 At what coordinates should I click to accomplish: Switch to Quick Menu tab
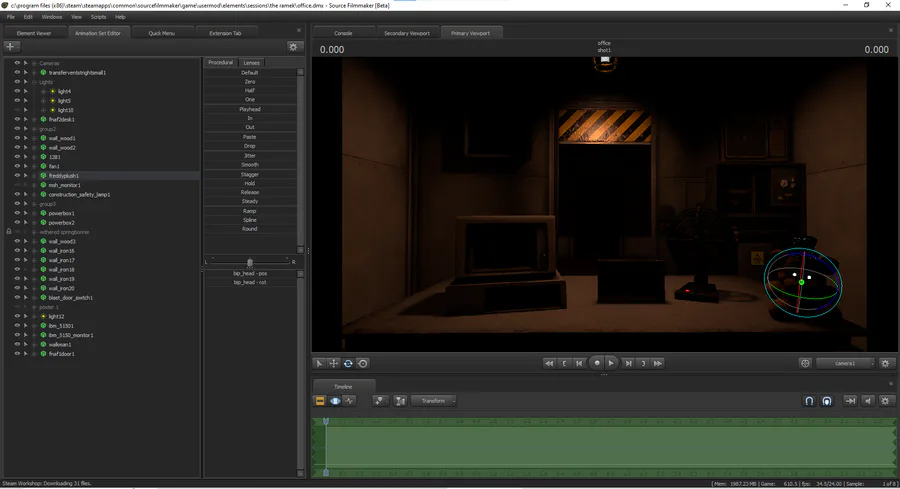162,33
